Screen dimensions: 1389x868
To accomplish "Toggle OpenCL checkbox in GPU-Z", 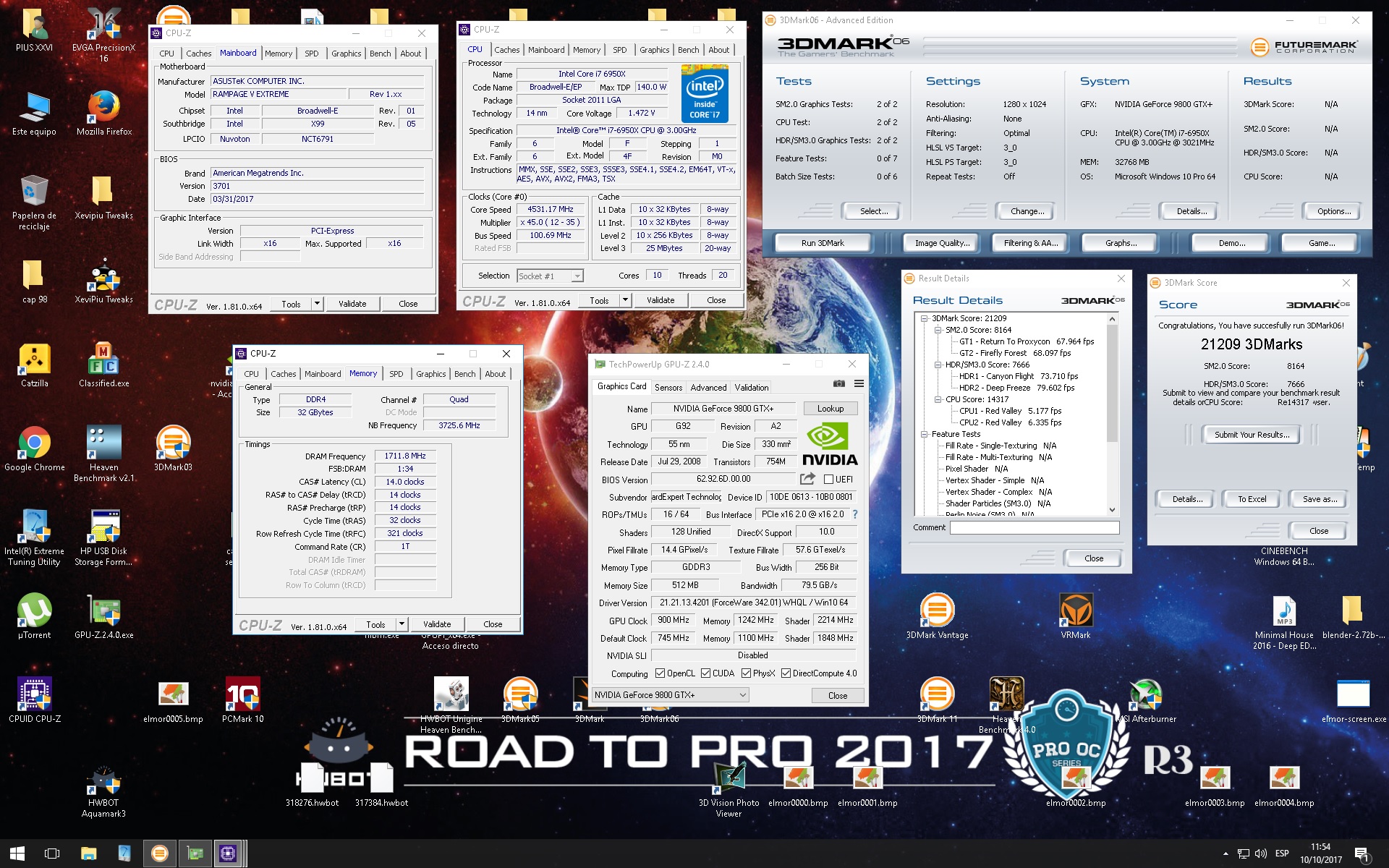I will [660, 673].
